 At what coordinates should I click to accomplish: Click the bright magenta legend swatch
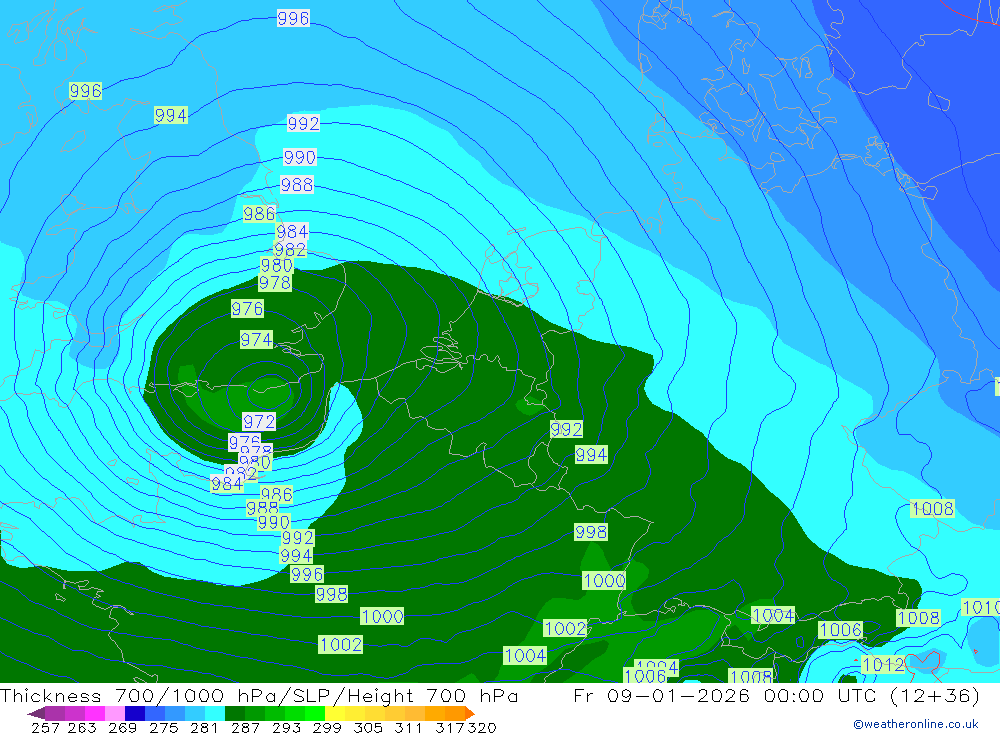95,713
